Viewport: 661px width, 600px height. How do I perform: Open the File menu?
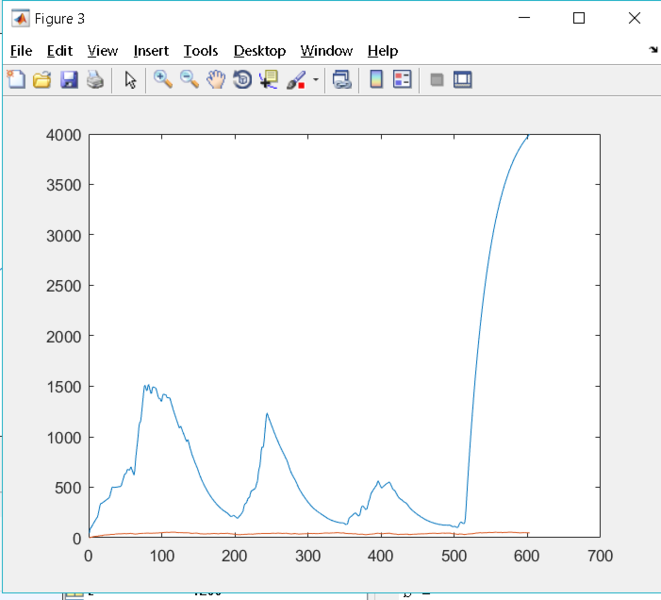coord(21,51)
